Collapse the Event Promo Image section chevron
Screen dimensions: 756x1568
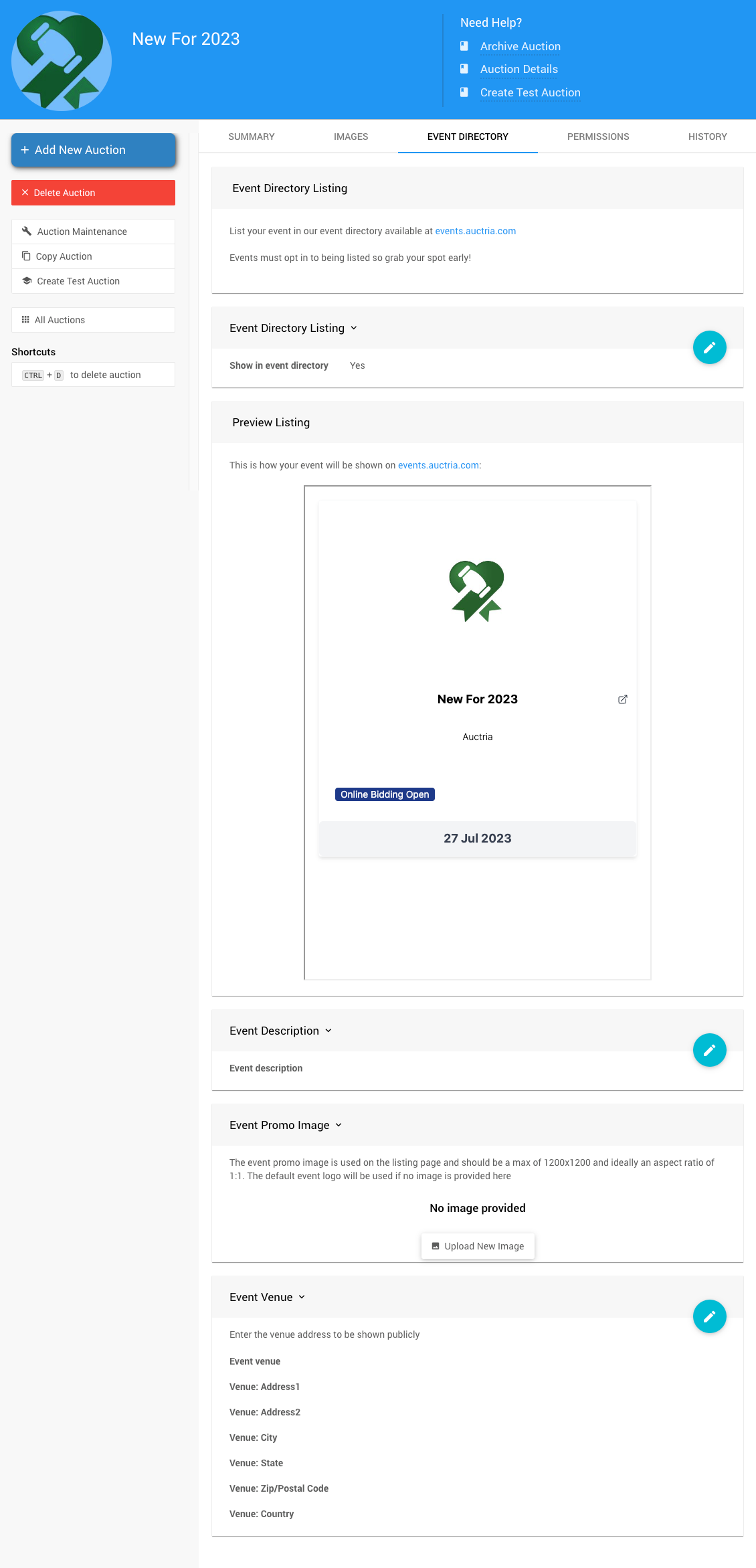(x=339, y=1125)
